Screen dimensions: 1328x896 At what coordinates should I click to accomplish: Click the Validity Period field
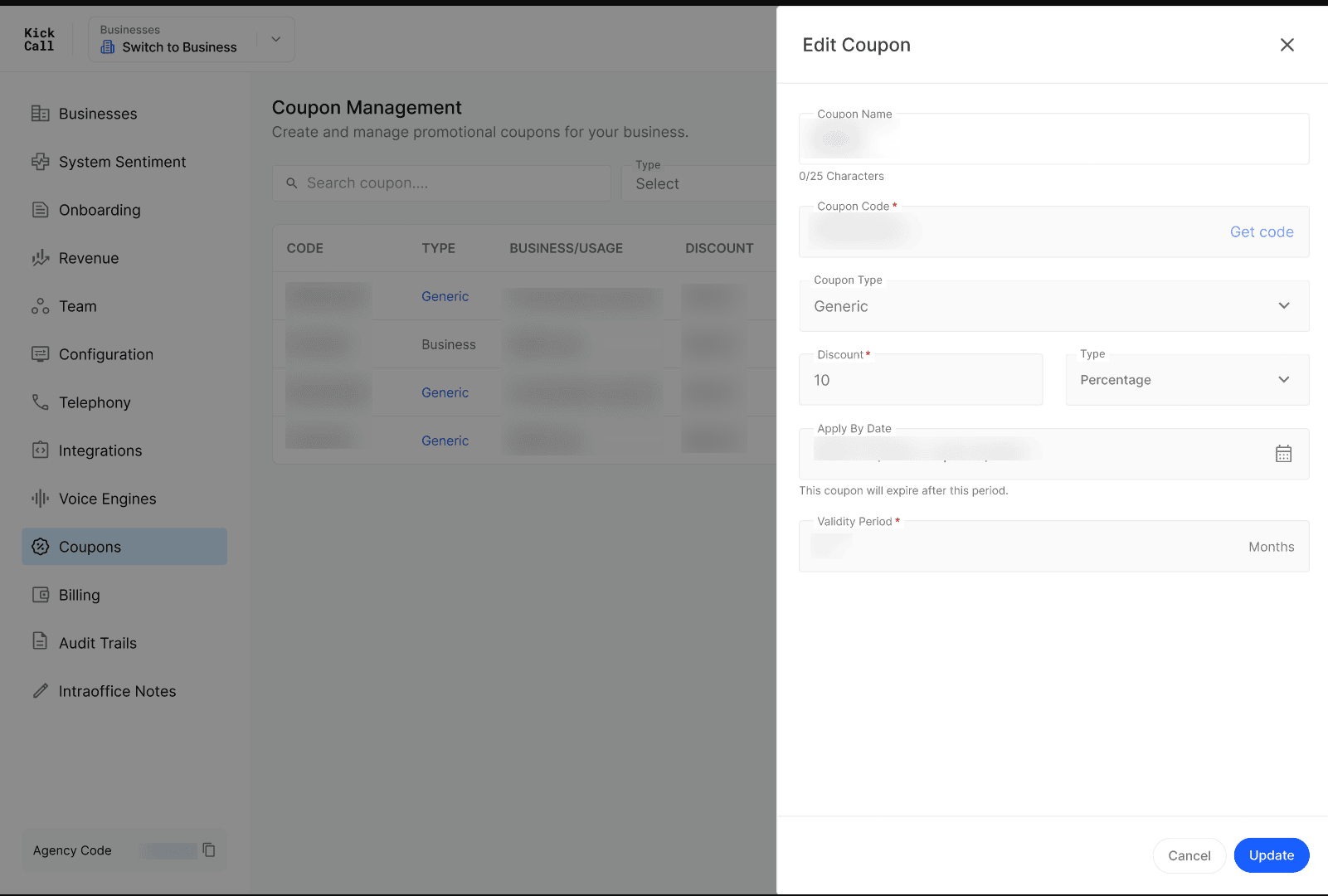click(1053, 547)
